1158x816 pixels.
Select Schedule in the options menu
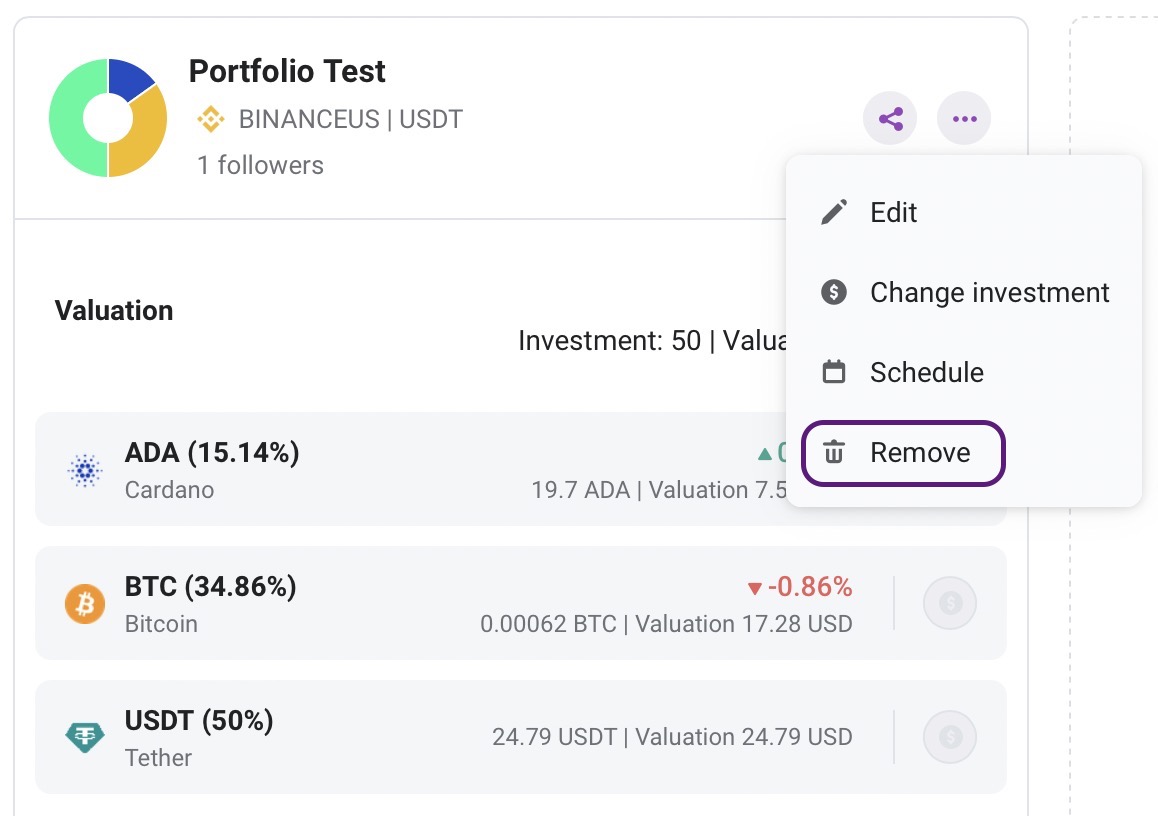(964, 372)
